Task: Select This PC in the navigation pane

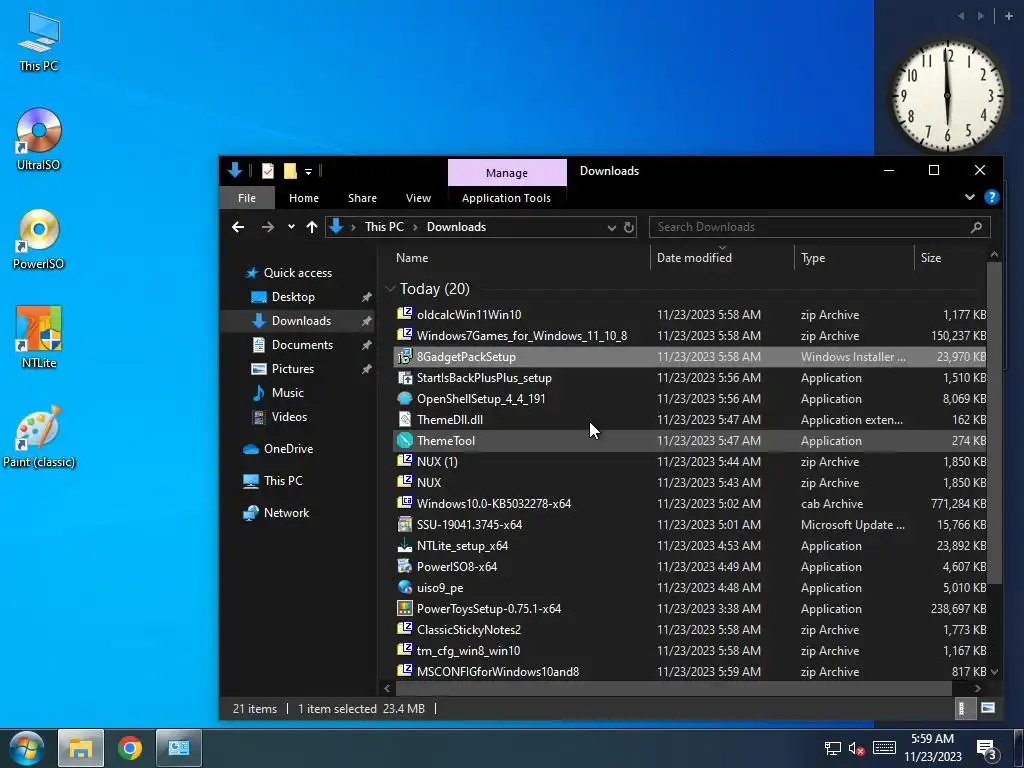Action: [x=283, y=481]
